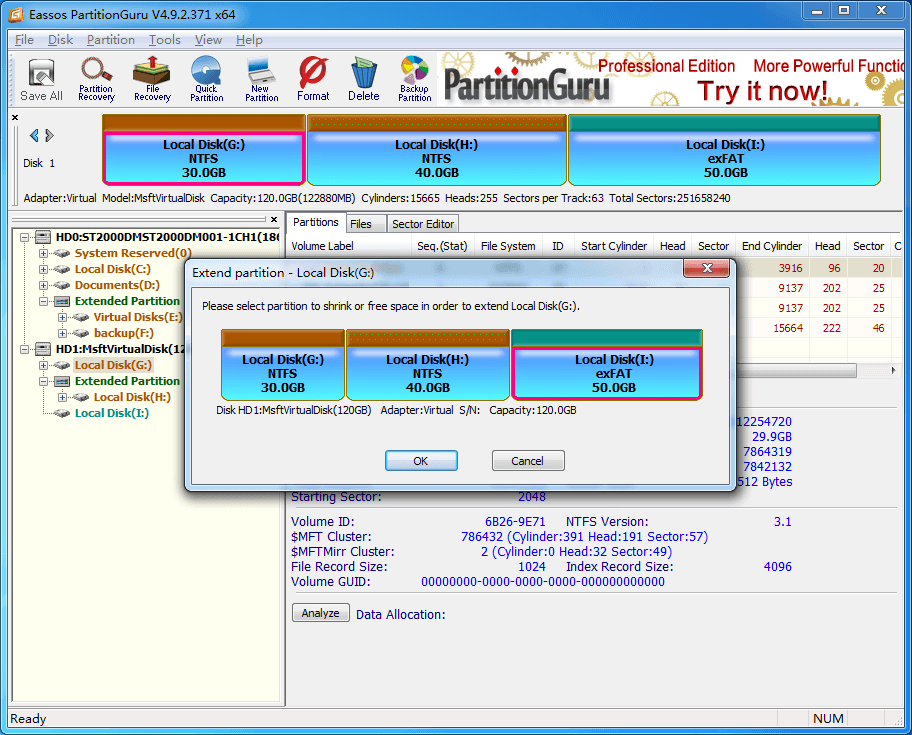Select Local Disk(G:) in the tree

pyautogui.click(x=113, y=365)
